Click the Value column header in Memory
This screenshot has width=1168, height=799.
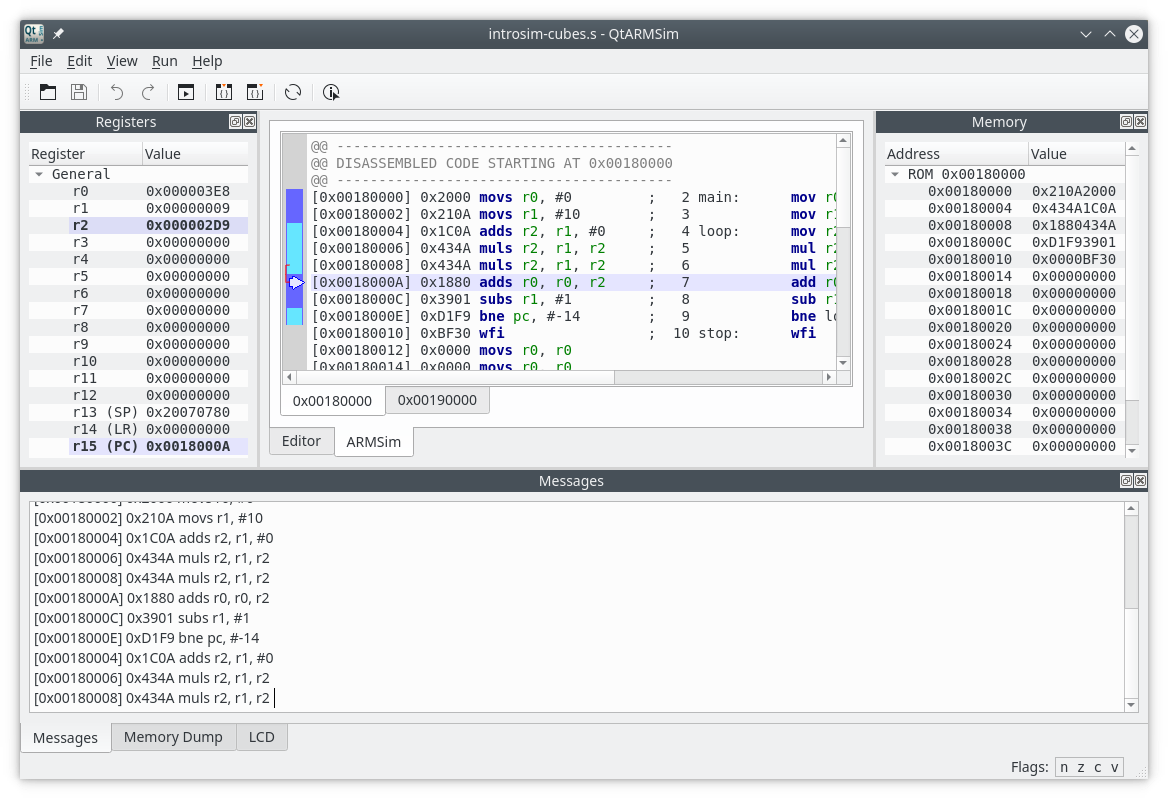(1076, 154)
